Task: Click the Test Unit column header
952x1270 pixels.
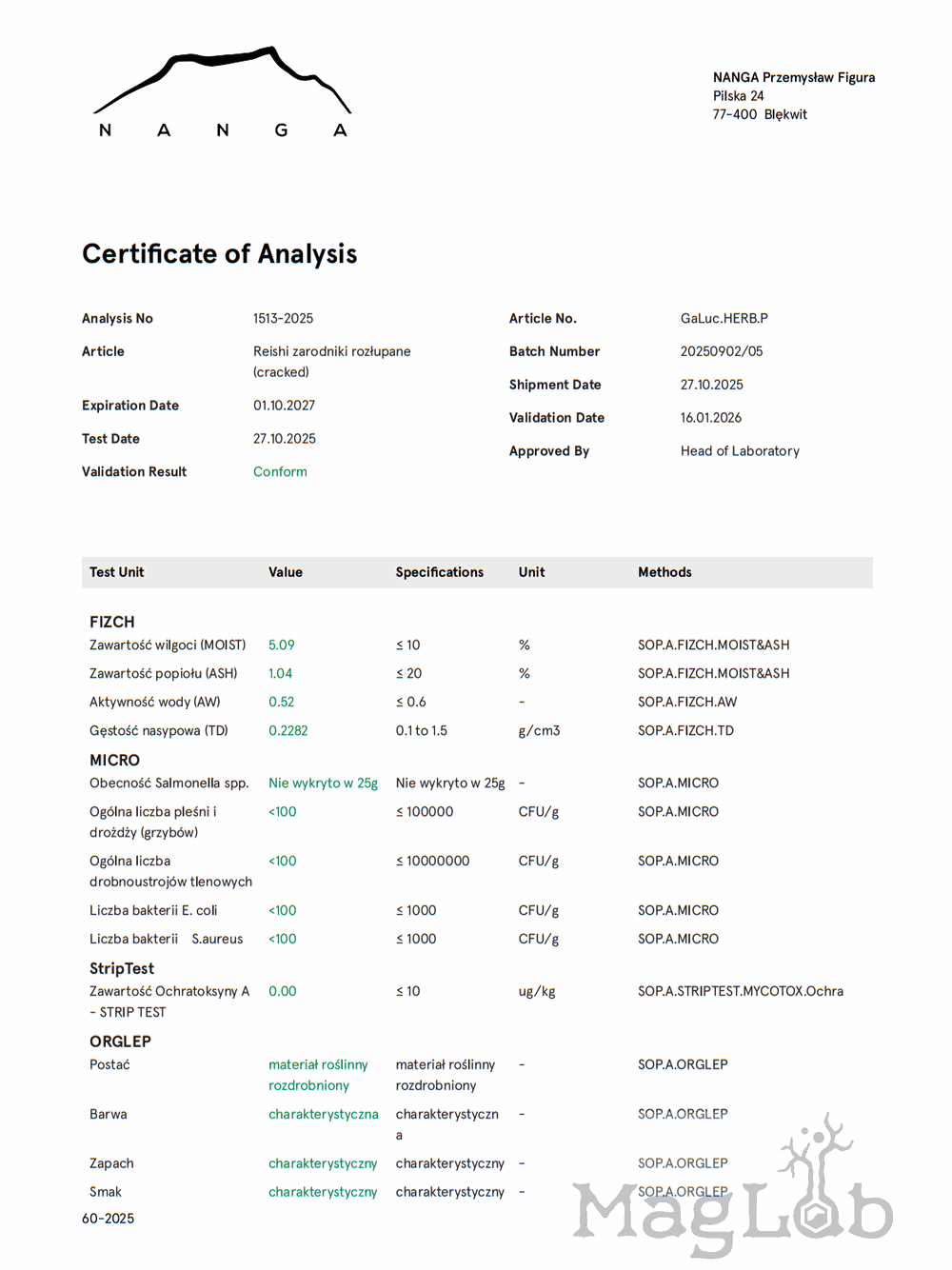Action: (117, 572)
